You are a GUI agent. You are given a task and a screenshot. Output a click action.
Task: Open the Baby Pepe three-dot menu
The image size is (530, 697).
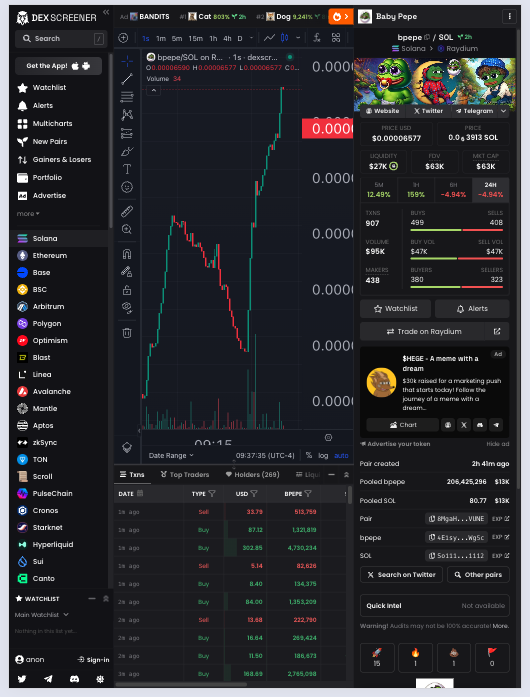pos(510,16)
